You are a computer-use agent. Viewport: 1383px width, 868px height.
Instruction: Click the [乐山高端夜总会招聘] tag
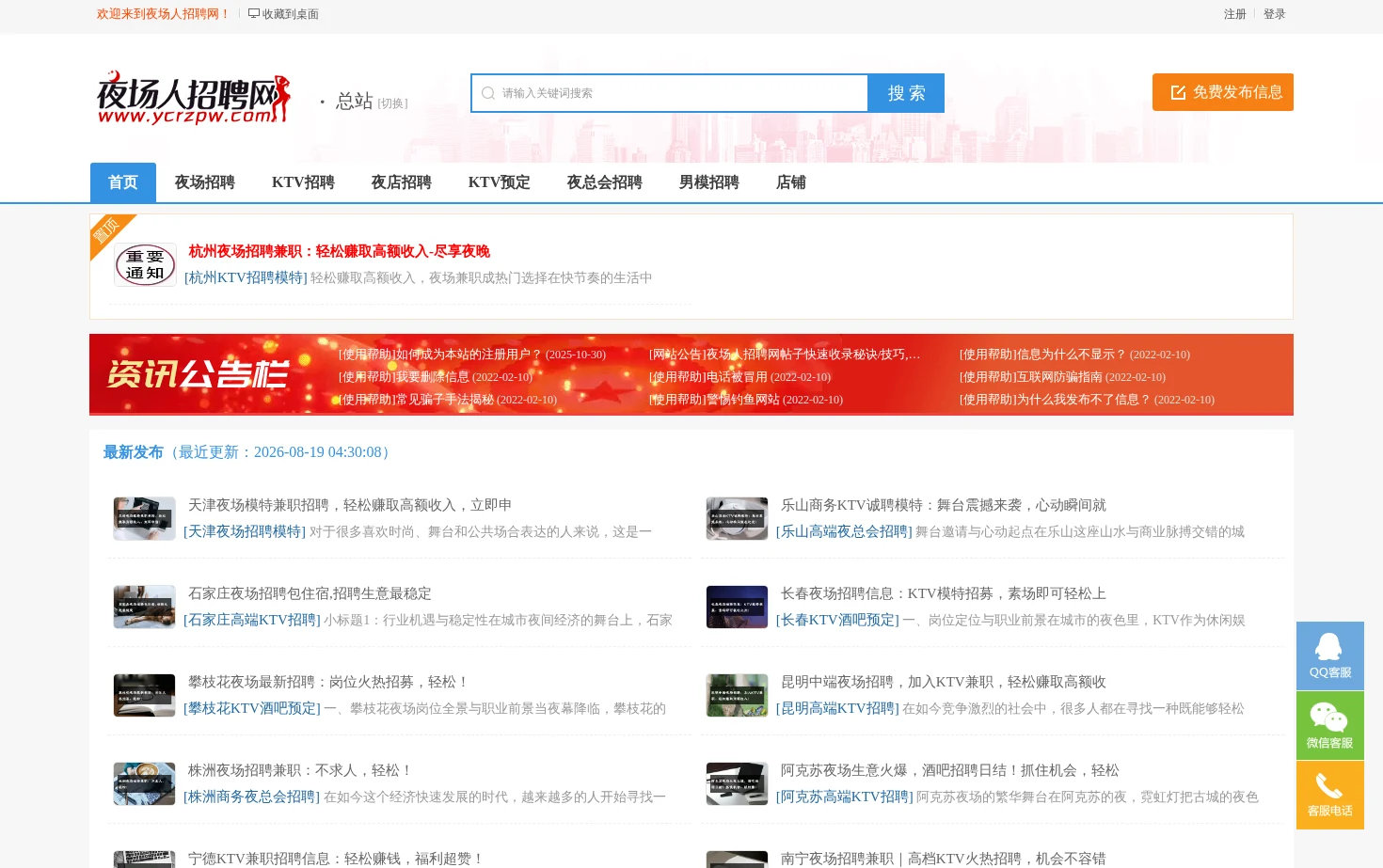(844, 531)
